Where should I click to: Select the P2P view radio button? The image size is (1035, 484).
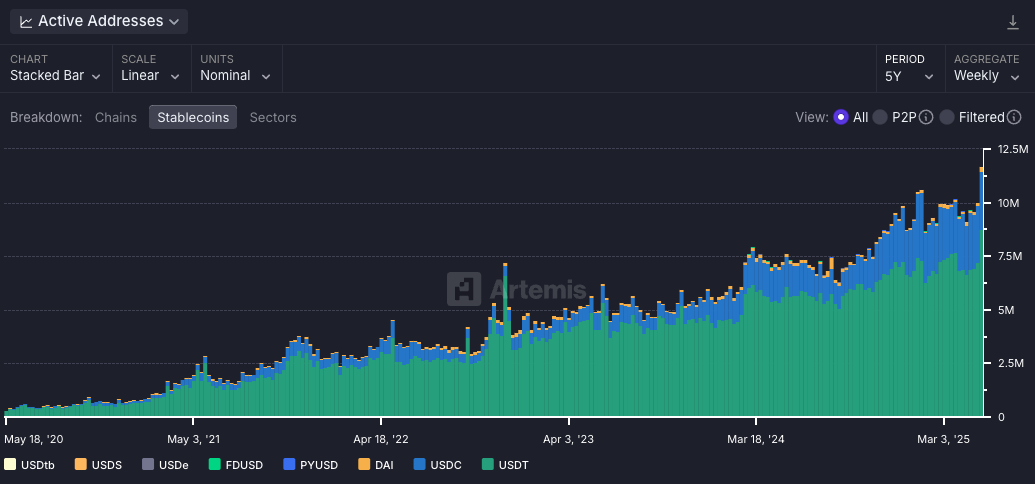coord(880,117)
